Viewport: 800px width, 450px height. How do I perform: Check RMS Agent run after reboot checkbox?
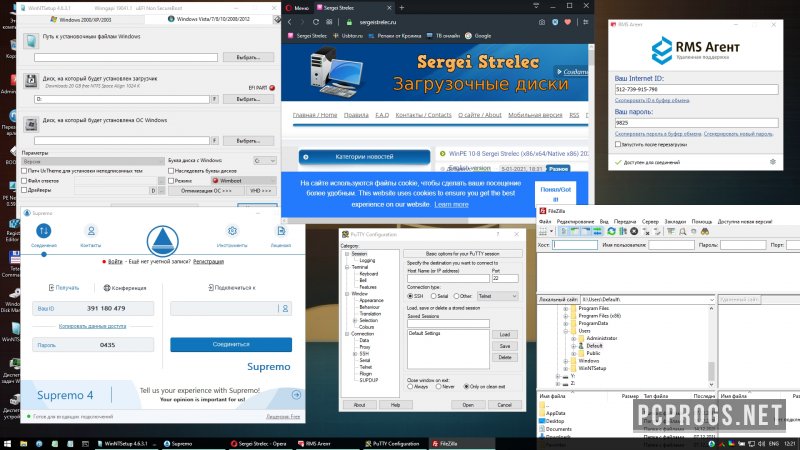(618, 144)
